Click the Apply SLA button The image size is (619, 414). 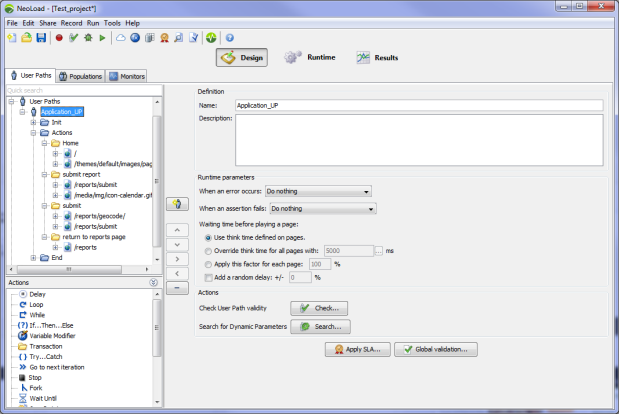tap(357, 350)
